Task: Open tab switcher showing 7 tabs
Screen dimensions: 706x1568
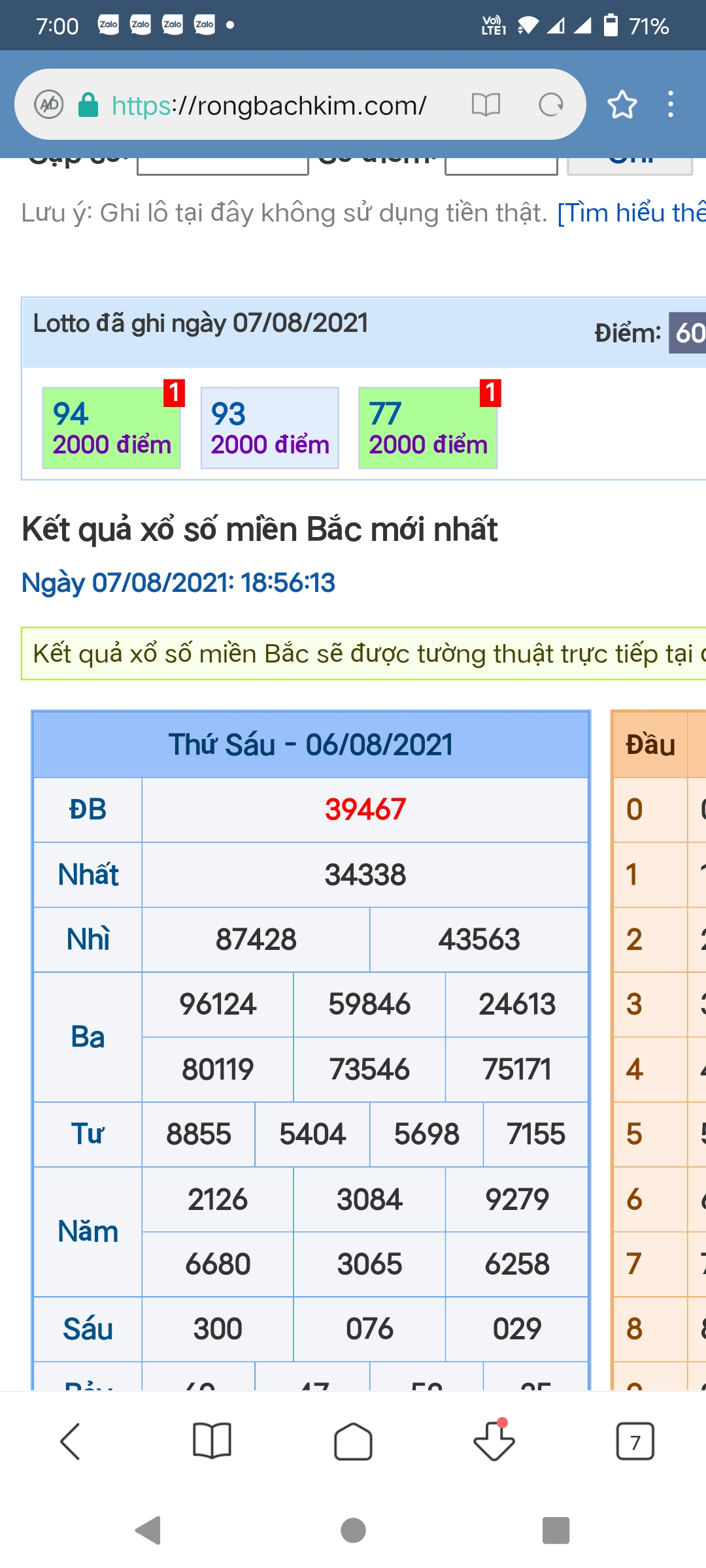Action: [x=635, y=1441]
